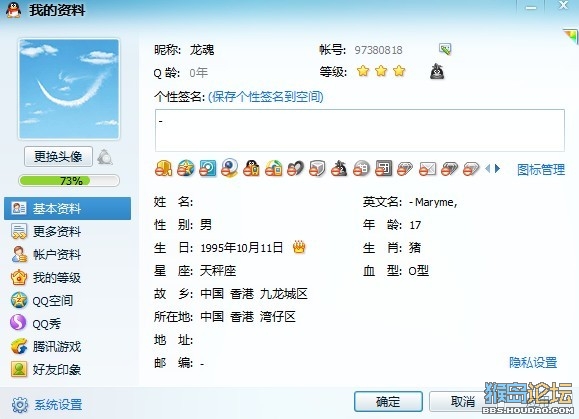The image size is (579, 419).
Task: Click the purple QQ秀 icon
Action: 18,323
